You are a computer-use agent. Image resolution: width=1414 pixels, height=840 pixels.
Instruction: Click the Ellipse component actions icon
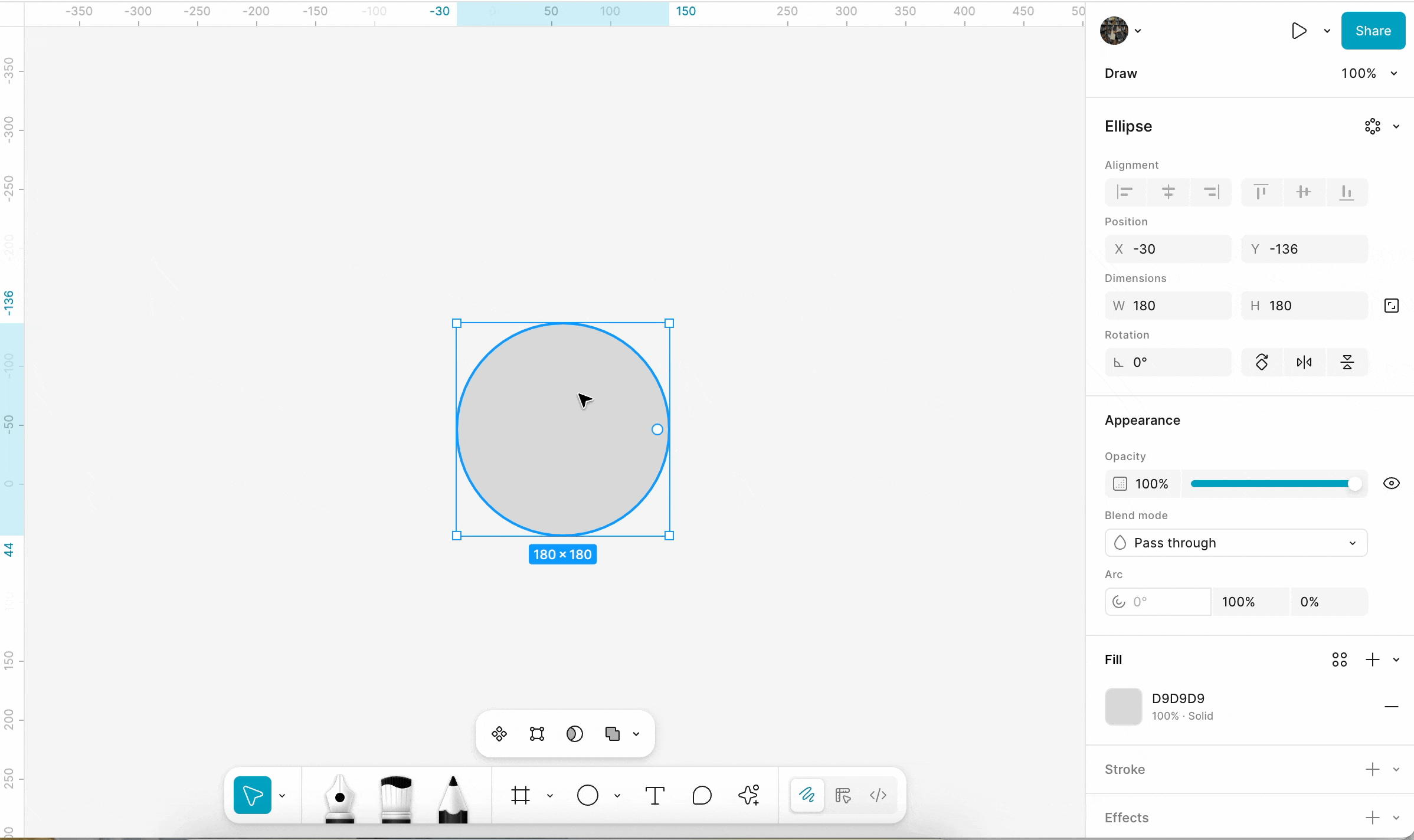(x=1373, y=126)
